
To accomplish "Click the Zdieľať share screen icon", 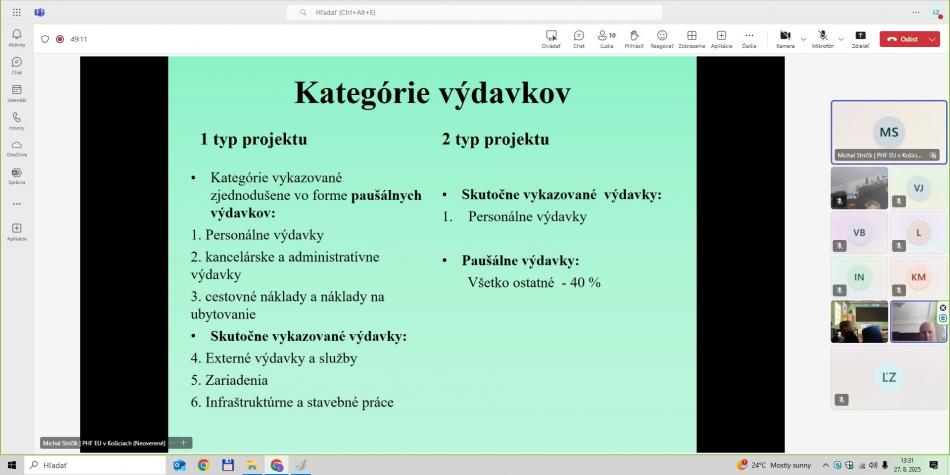I will [860, 39].
